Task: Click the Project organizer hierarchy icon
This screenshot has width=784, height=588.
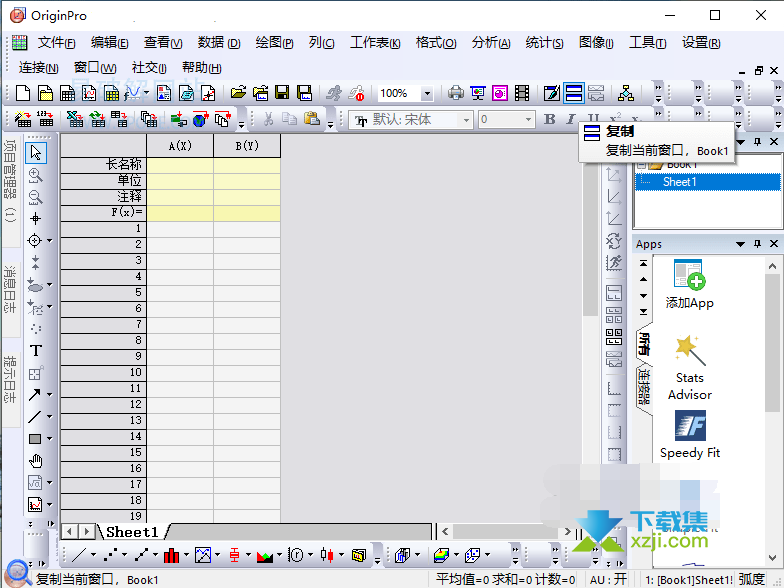Action: pos(626,93)
